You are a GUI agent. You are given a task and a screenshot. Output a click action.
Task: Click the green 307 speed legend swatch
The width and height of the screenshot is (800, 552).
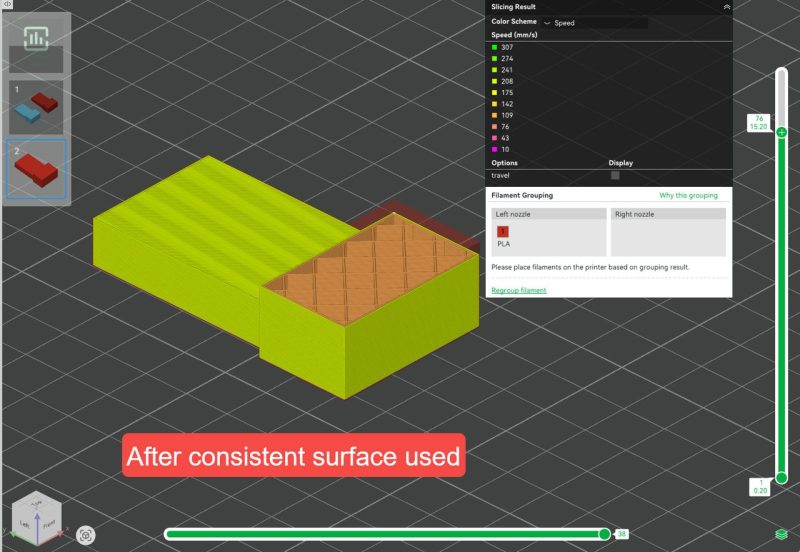(x=494, y=46)
